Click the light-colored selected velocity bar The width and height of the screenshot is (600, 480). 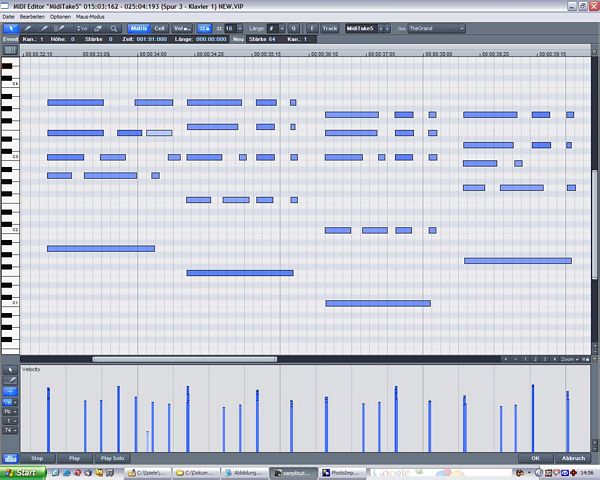pyautogui.click(x=148, y=441)
